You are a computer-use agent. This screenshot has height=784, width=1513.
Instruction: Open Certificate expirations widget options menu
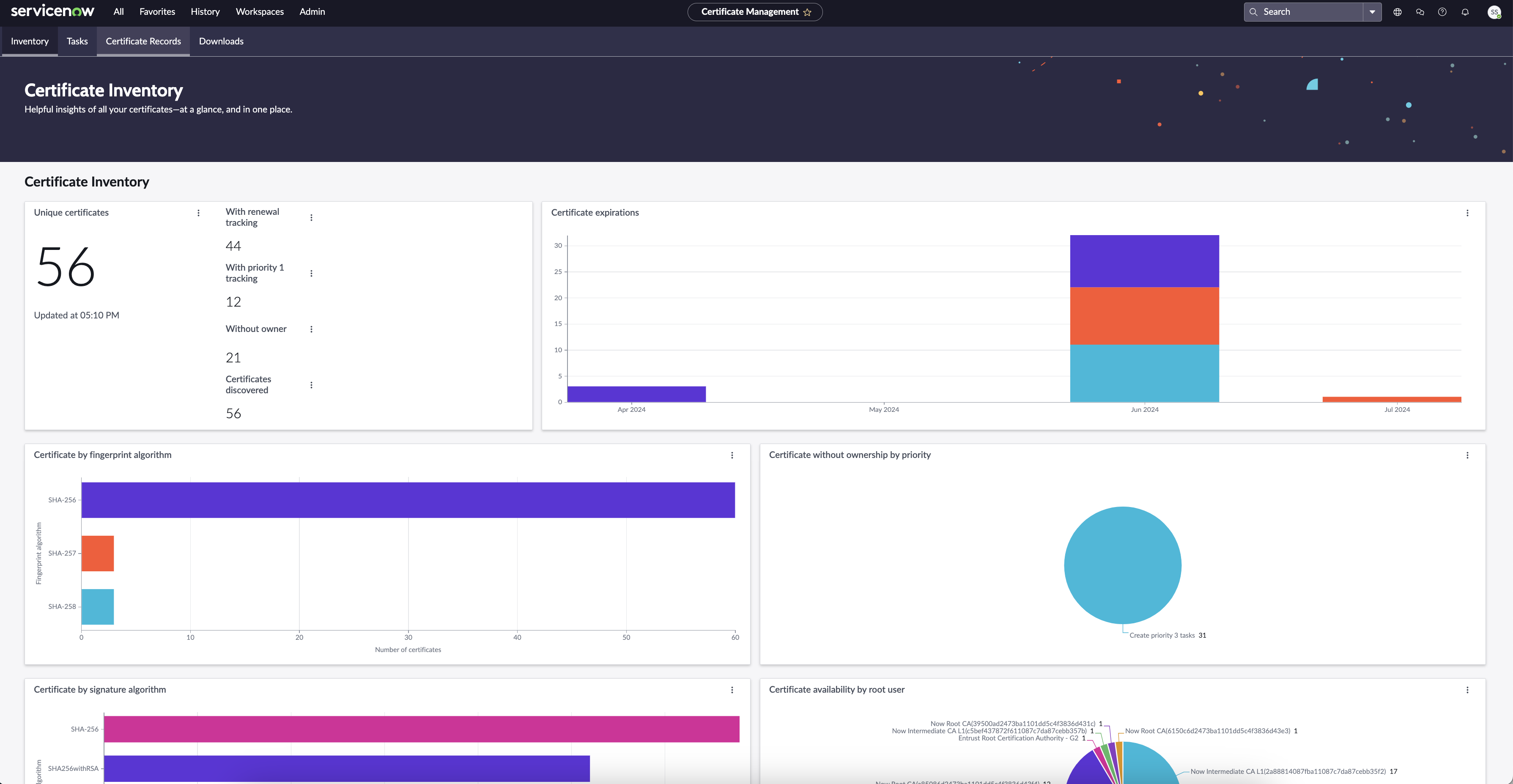click(x=1467, y=213)
